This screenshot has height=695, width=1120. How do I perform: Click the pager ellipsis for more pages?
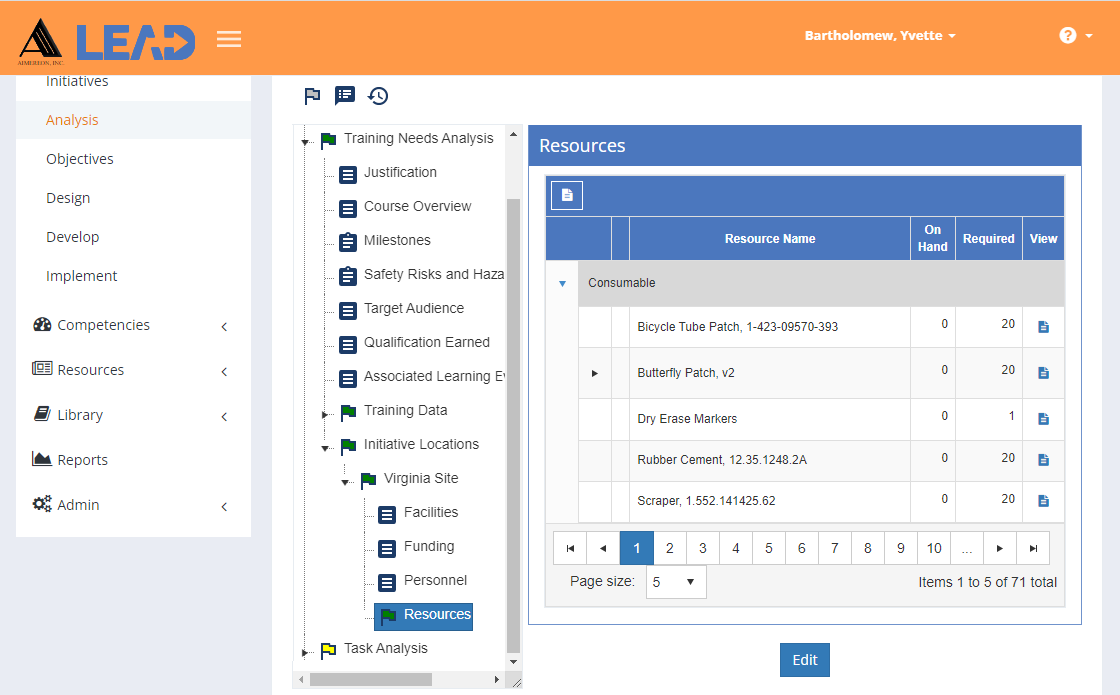point(967,548)
